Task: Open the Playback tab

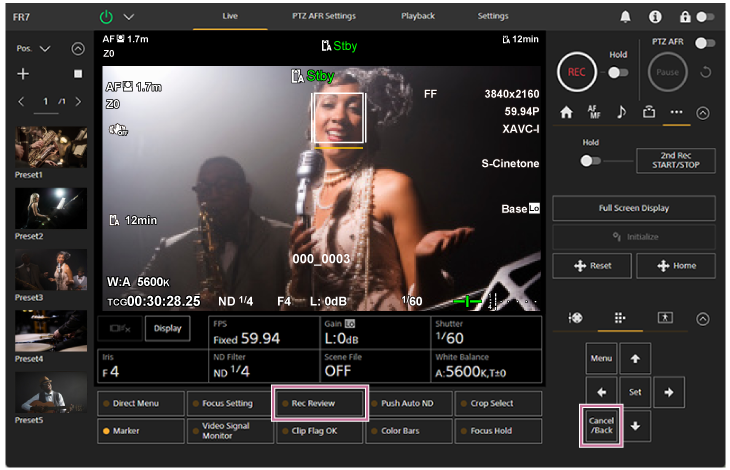Action: click(418, 16)
